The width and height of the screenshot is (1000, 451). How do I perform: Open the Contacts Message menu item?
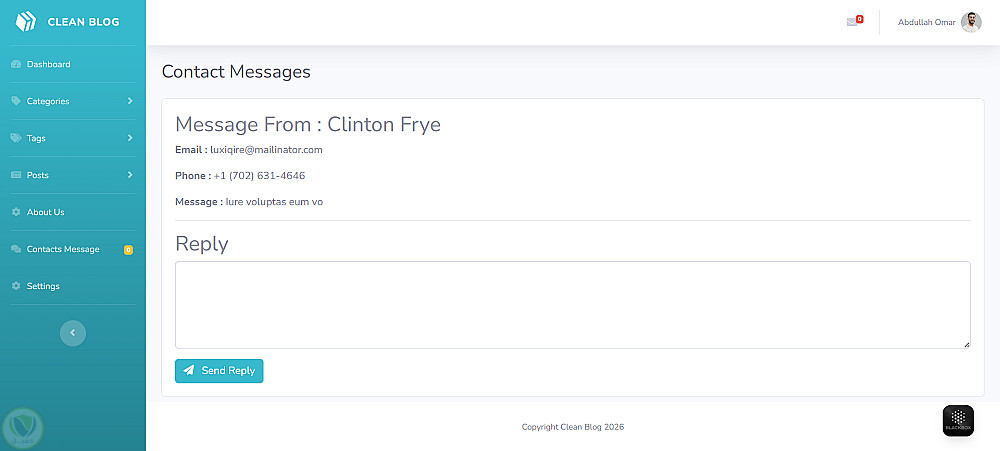63,249
